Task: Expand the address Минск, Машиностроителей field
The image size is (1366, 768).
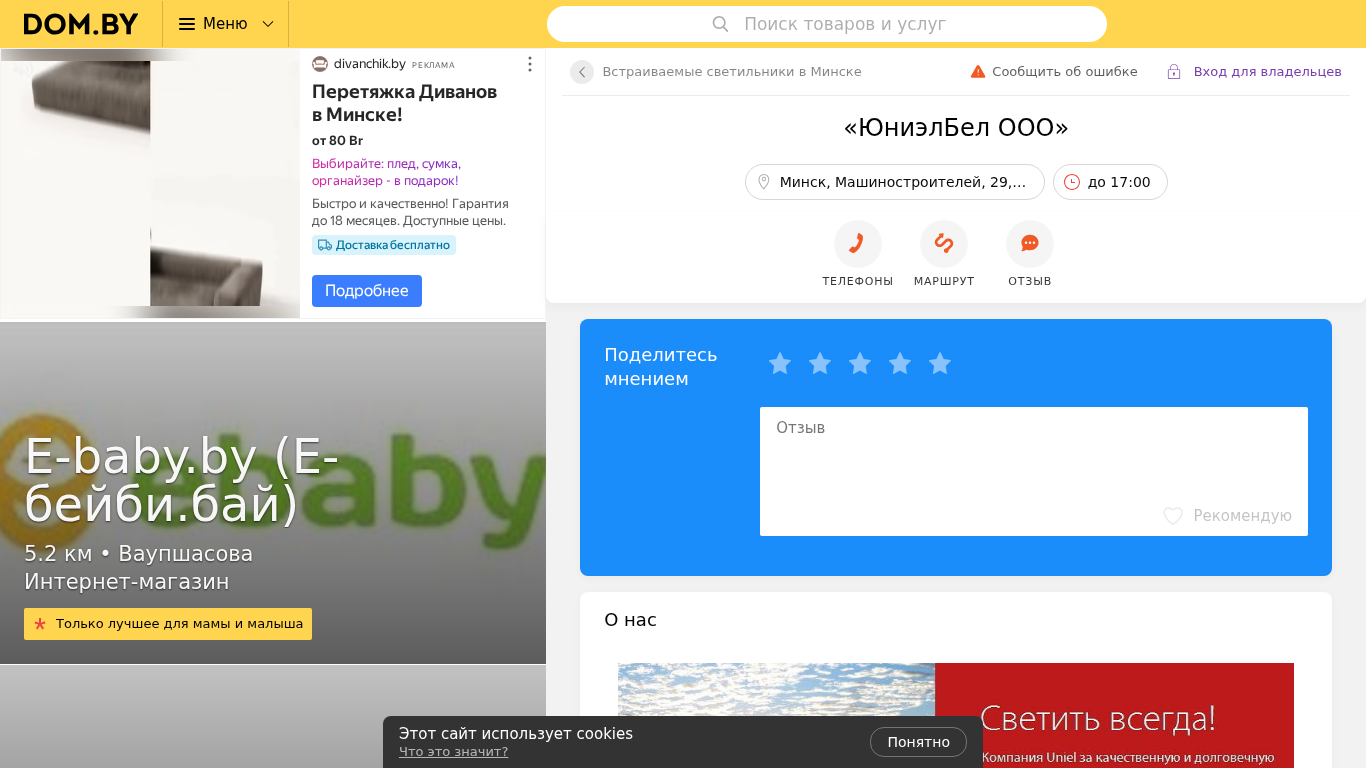Action: [895, 182]
